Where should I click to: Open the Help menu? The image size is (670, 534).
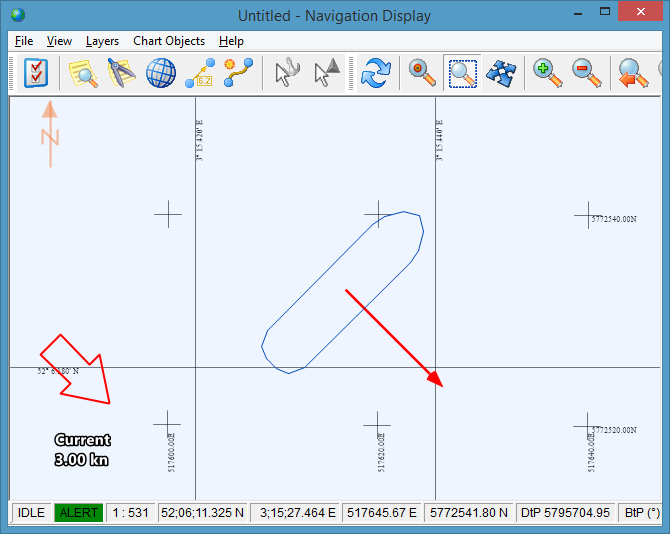click(x=231, y=41)
